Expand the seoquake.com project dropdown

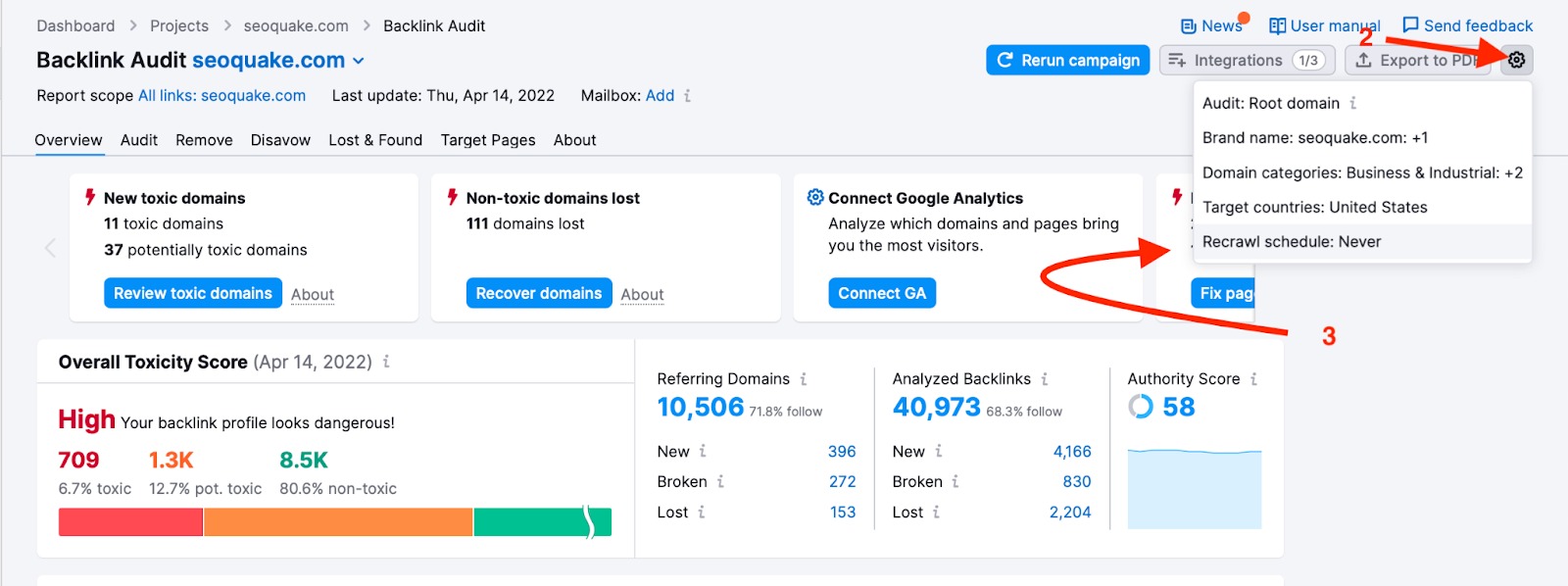point(359,61)
